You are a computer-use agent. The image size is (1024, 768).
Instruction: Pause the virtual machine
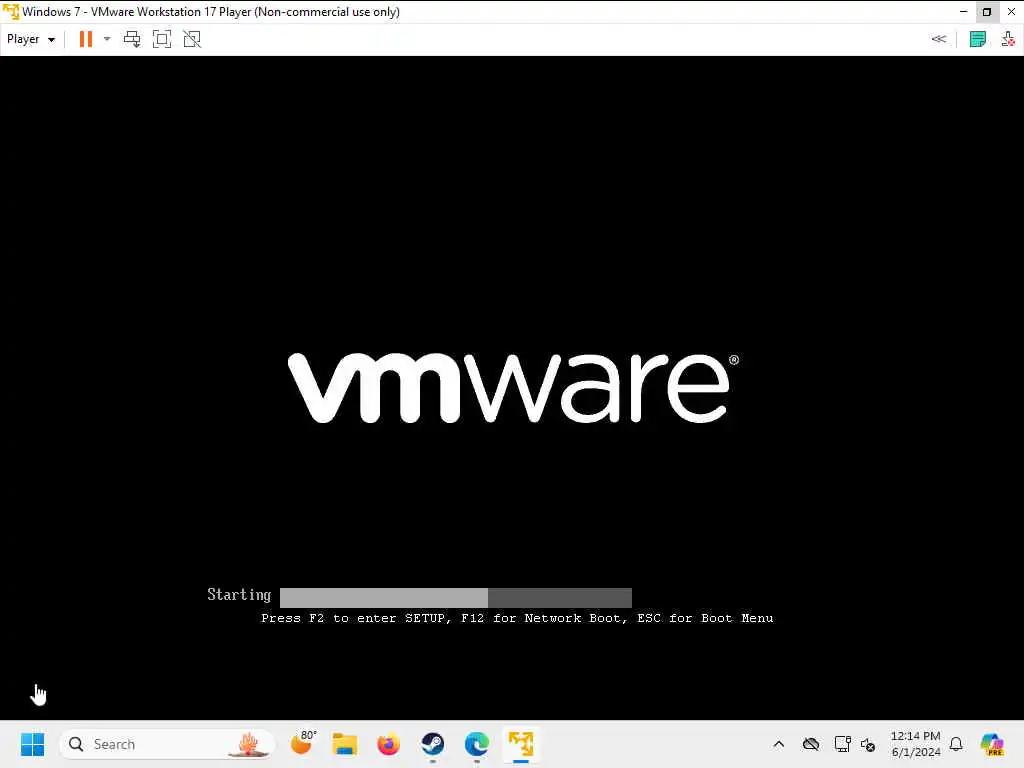point(86,39)
